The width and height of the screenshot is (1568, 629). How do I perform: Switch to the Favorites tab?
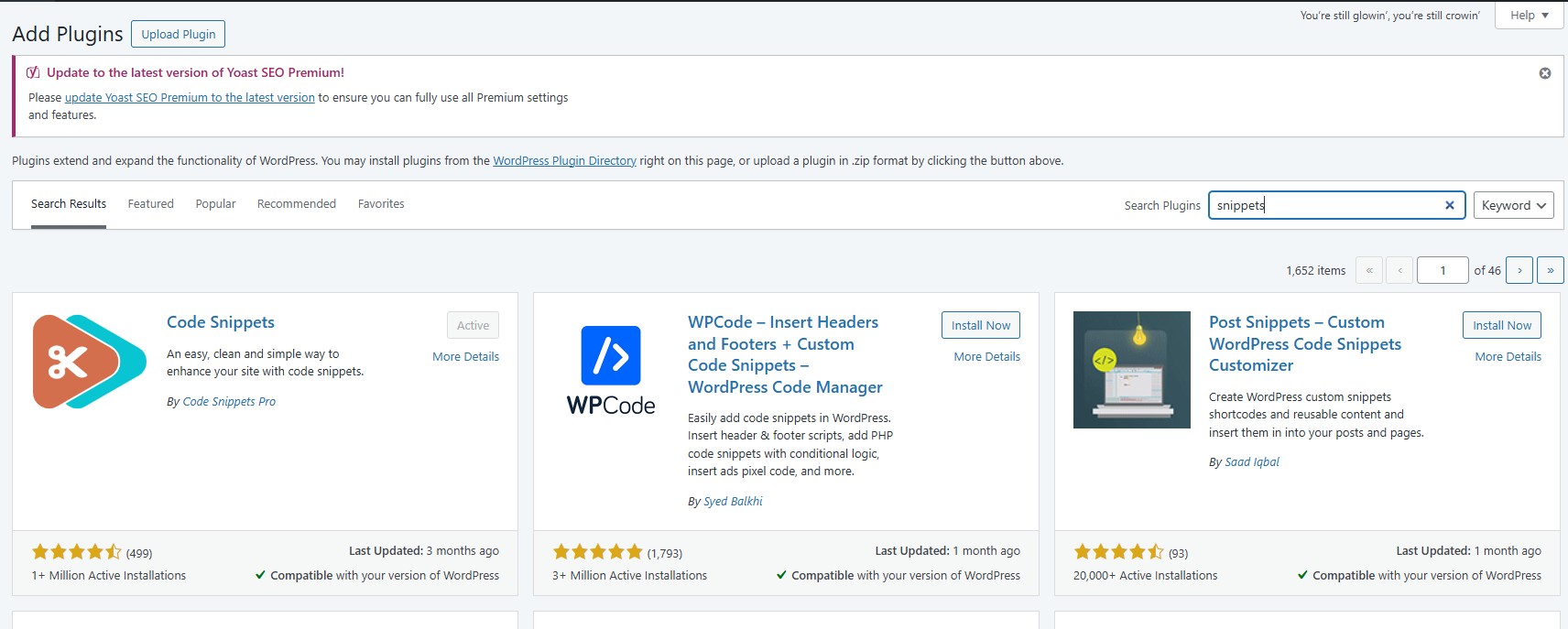coord(381,204)
